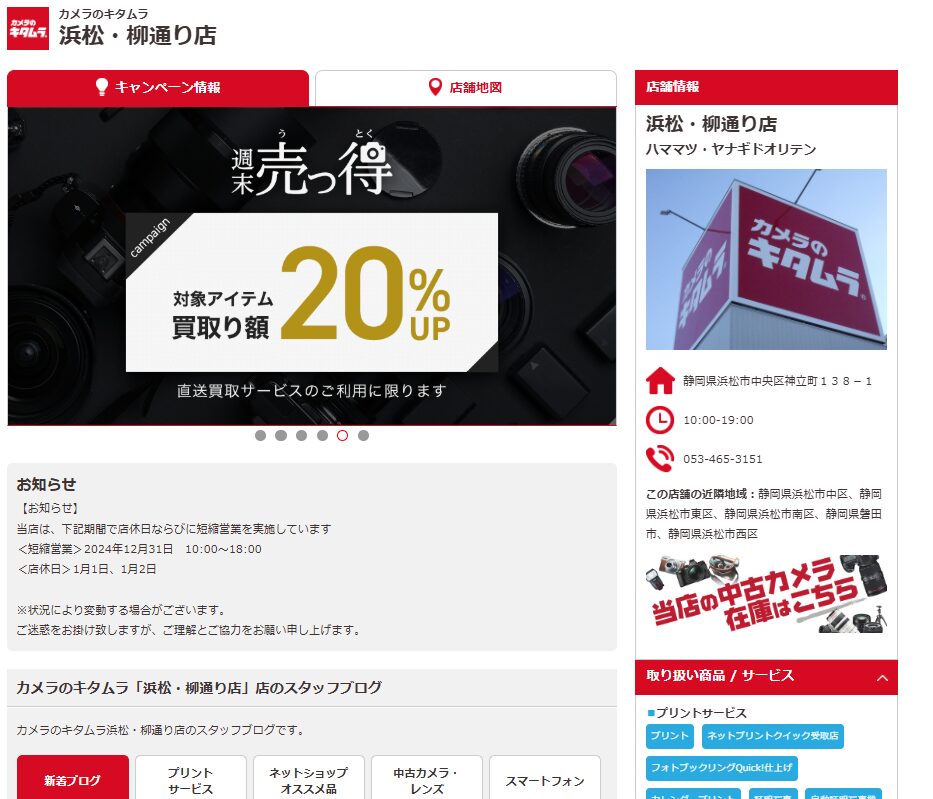The image size is (933, 799).
Task: Click the red clock hours icon
Action: (x=660, y=420)
